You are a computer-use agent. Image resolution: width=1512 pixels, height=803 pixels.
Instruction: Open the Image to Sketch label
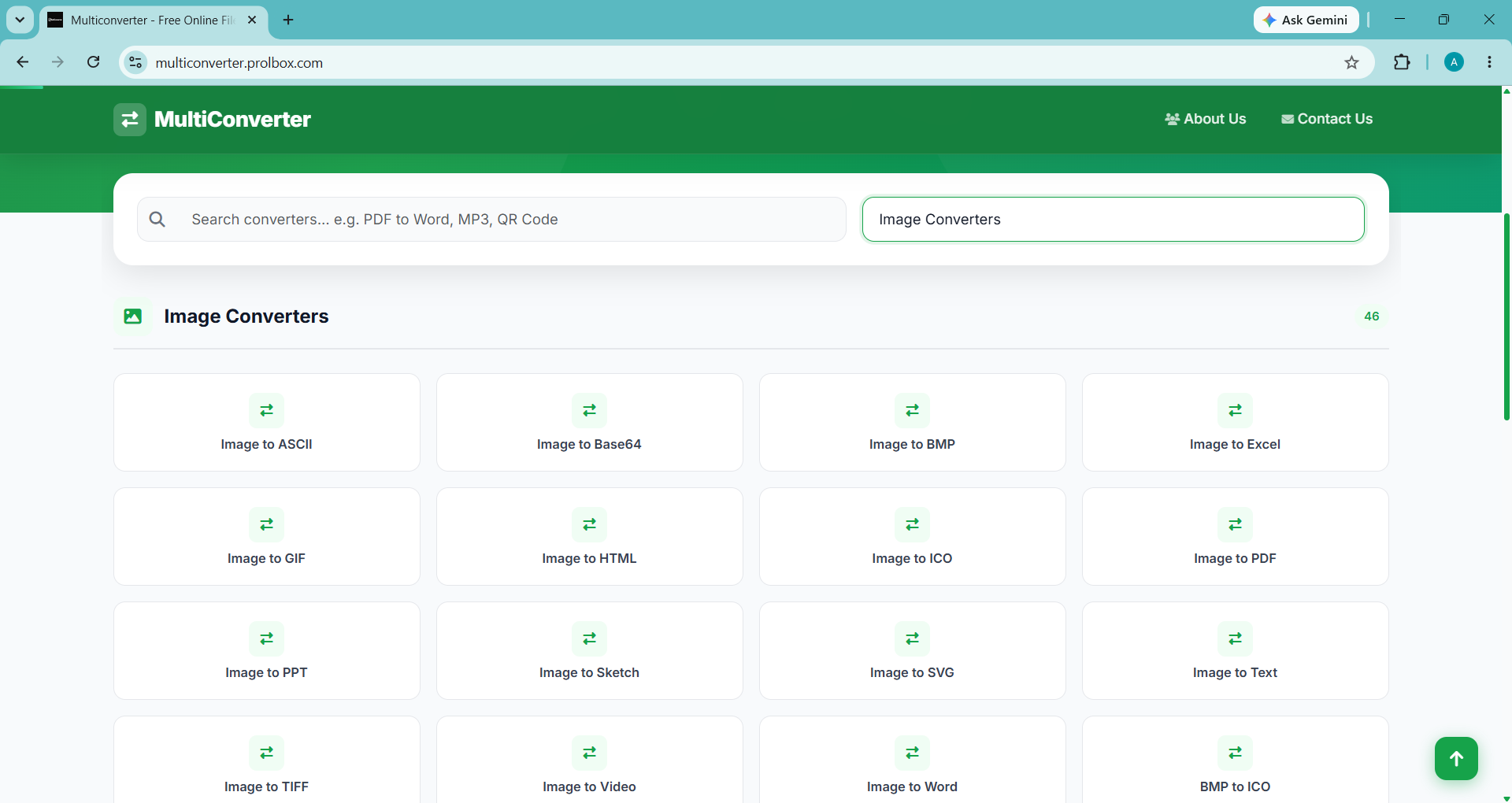coord(590,673)
